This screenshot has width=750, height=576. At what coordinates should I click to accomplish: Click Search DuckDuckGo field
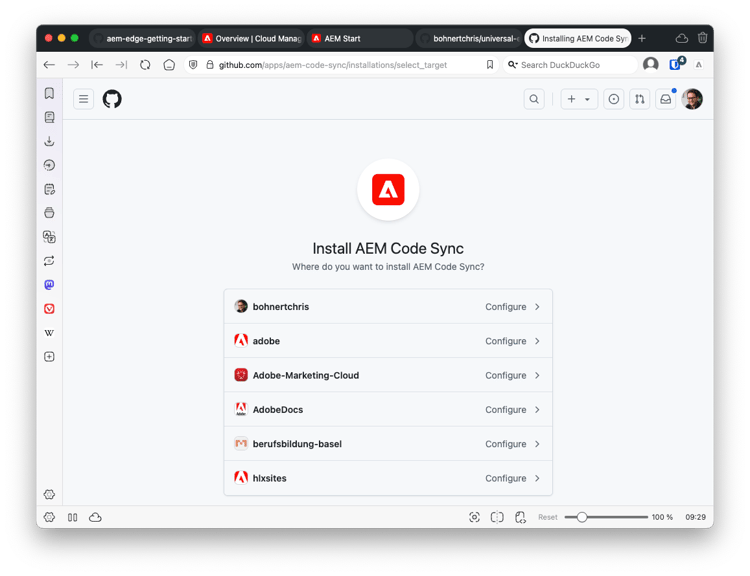pos(570,65)
